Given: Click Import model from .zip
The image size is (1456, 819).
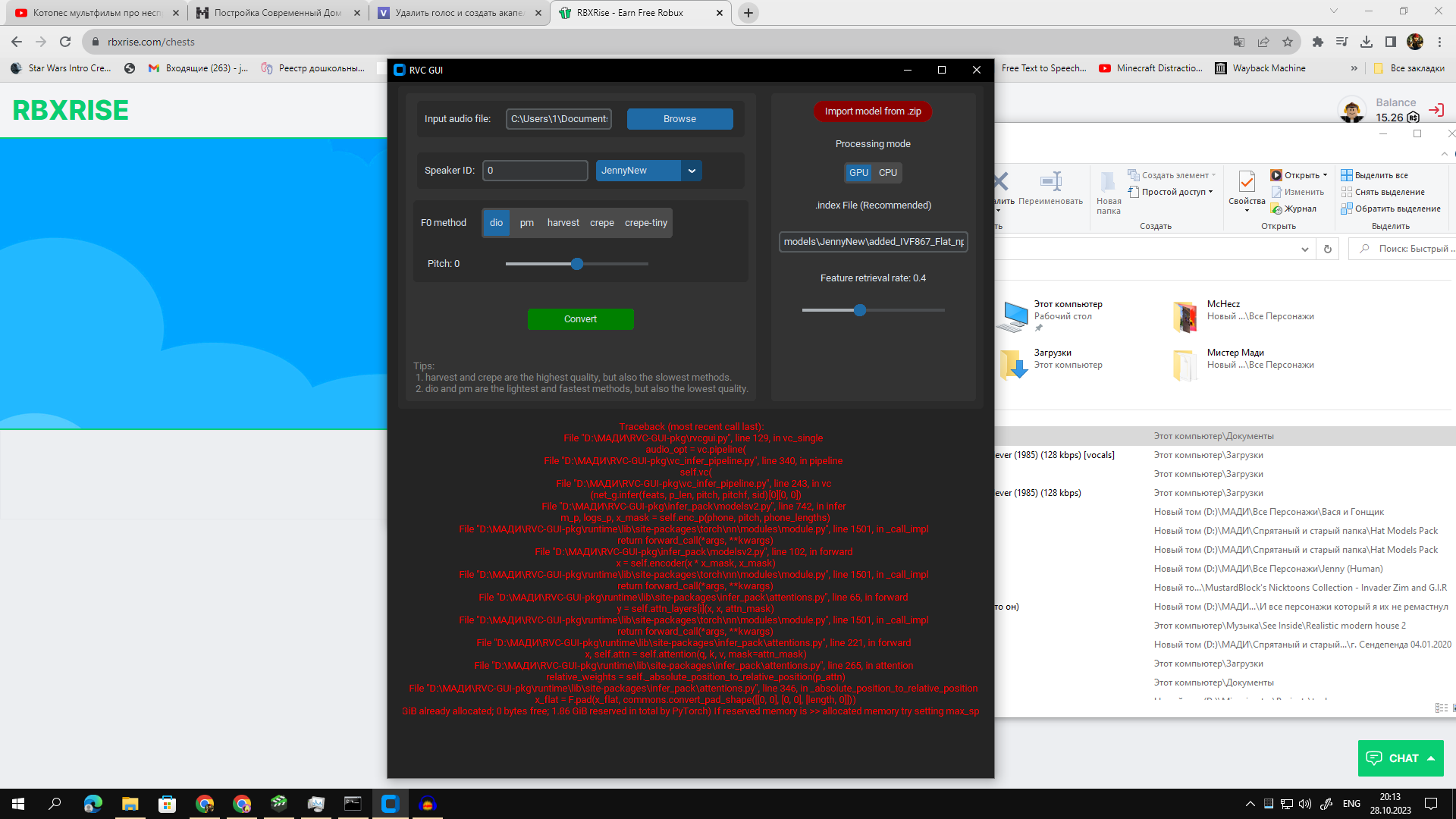Looking at the screenshot, I should (x=873, y=111).
